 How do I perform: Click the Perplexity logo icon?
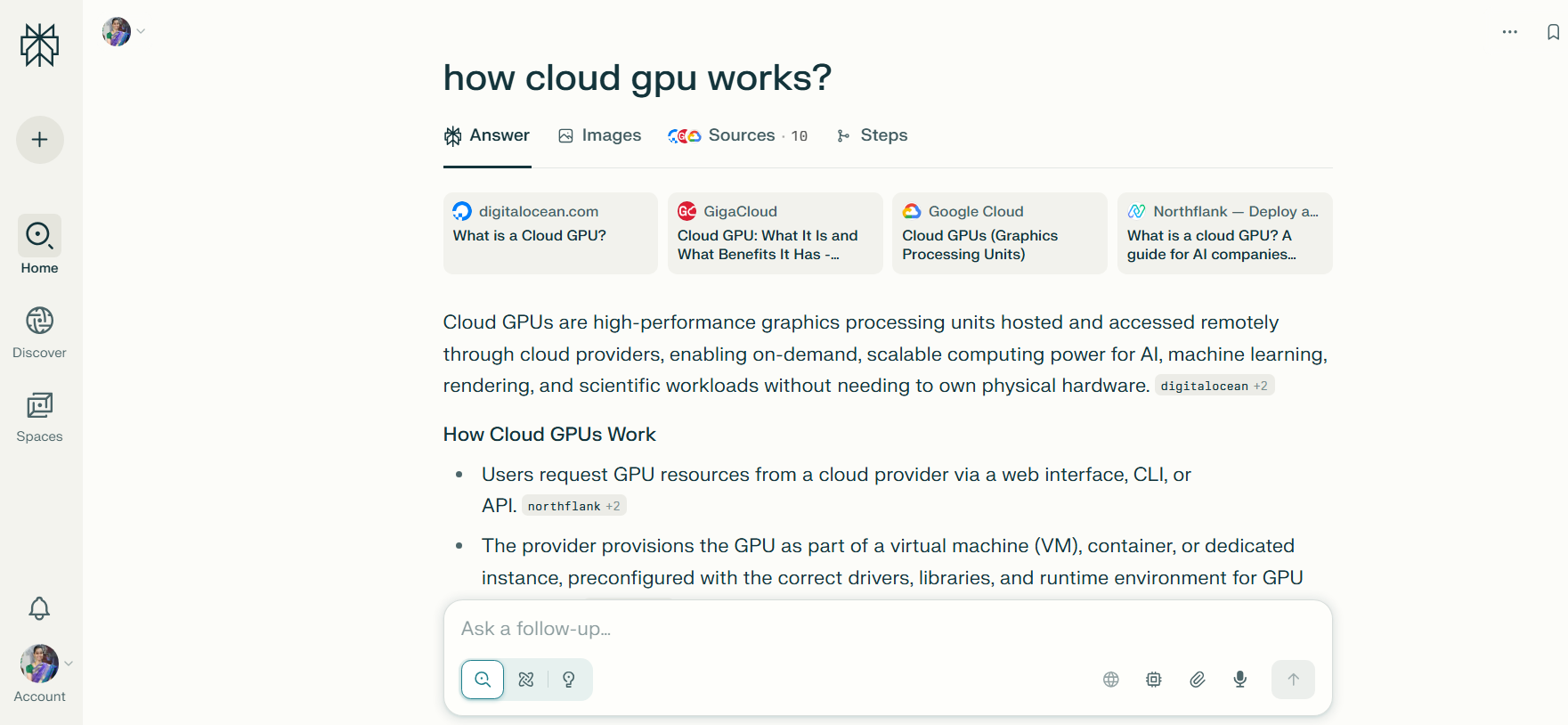click(40, 45)
